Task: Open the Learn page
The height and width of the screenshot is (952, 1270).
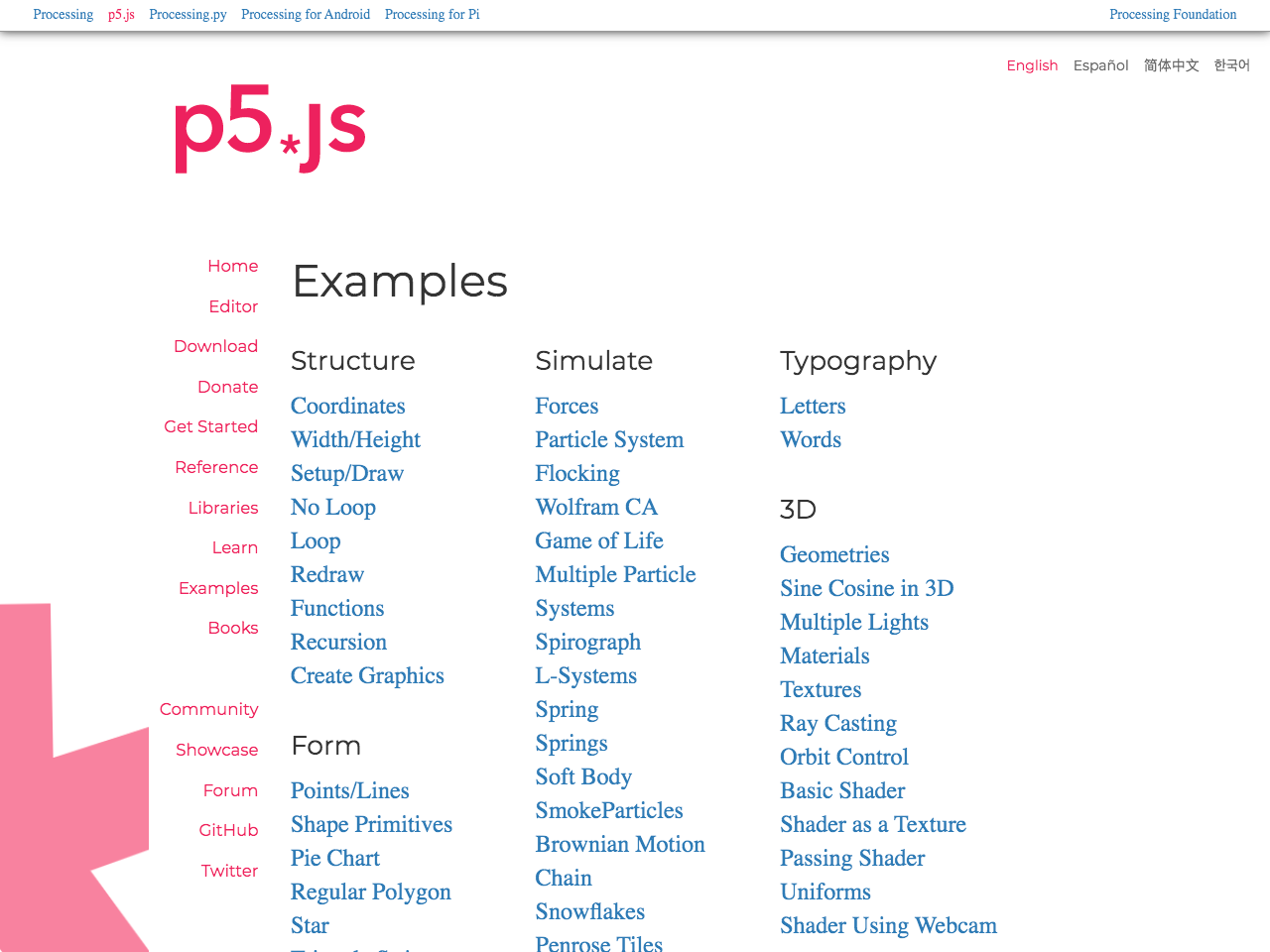Action: (235, 547)
